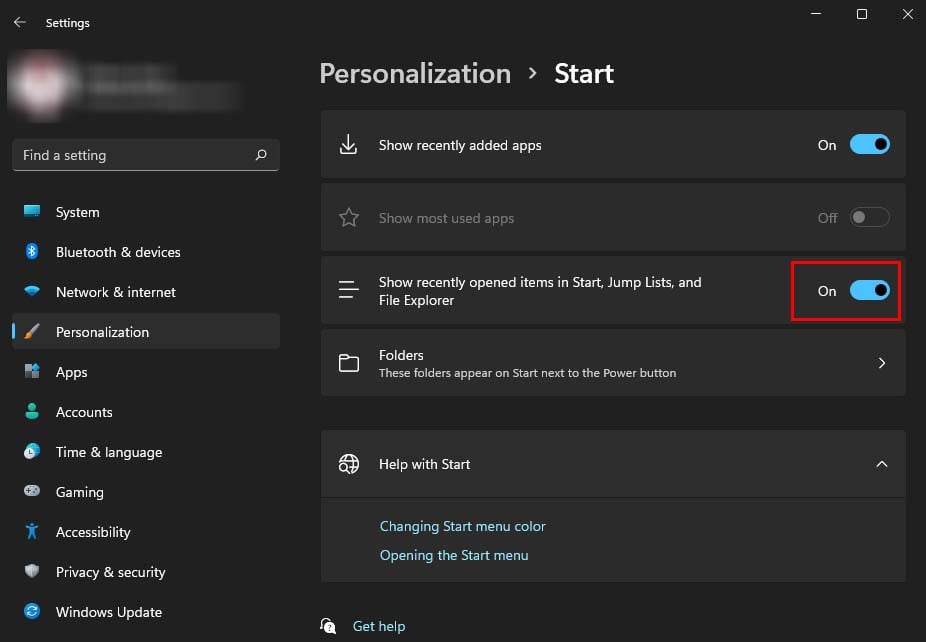
Task: Click the search magnifier icon
Action: coord(261,155)
